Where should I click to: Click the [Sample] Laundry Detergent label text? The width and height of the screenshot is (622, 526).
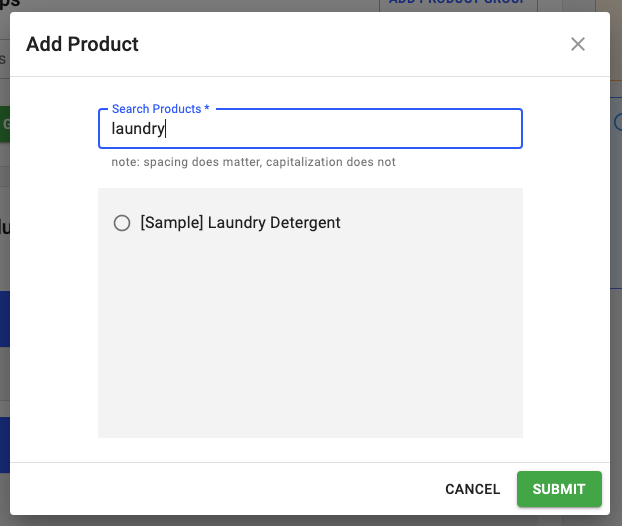coord(240,223)
